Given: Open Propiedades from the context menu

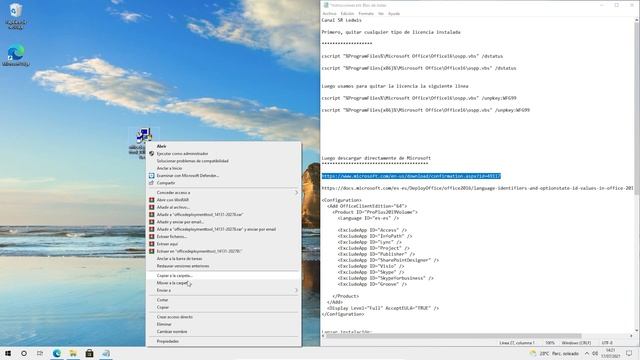Looking at the screenshot, I should click(x=168, y=341).
